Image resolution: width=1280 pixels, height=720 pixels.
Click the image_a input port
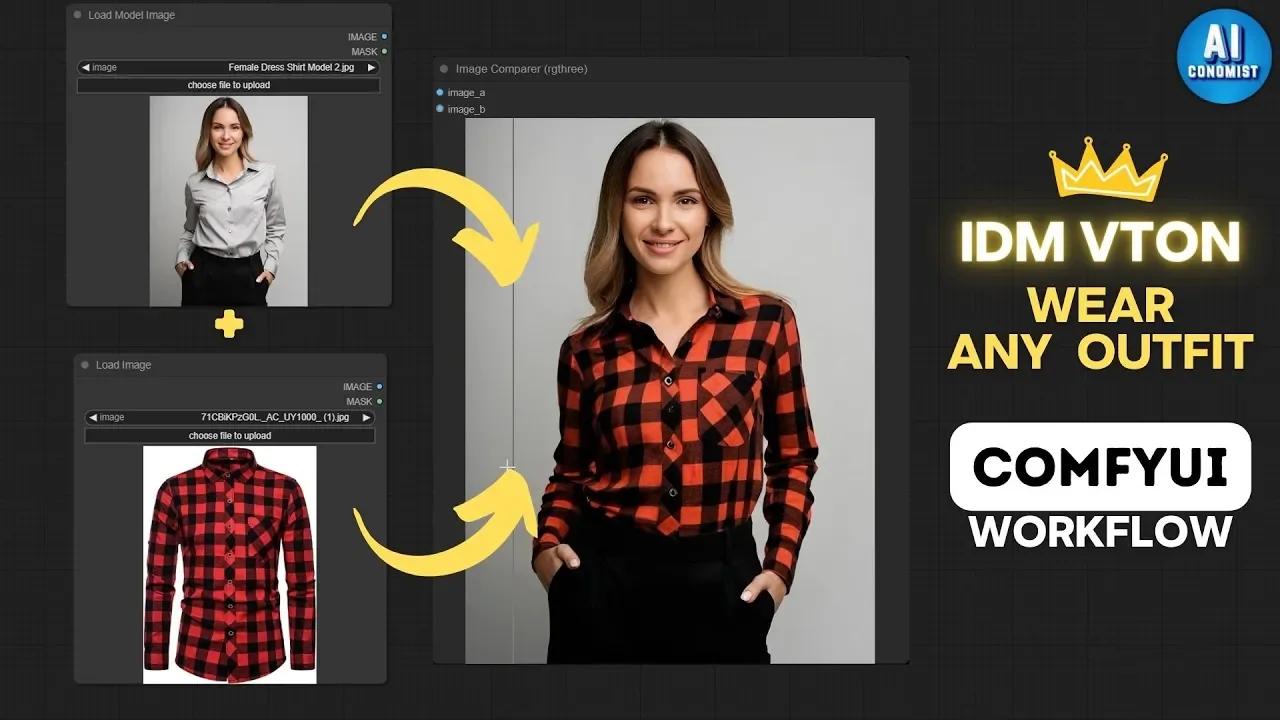tap(440, 92)
